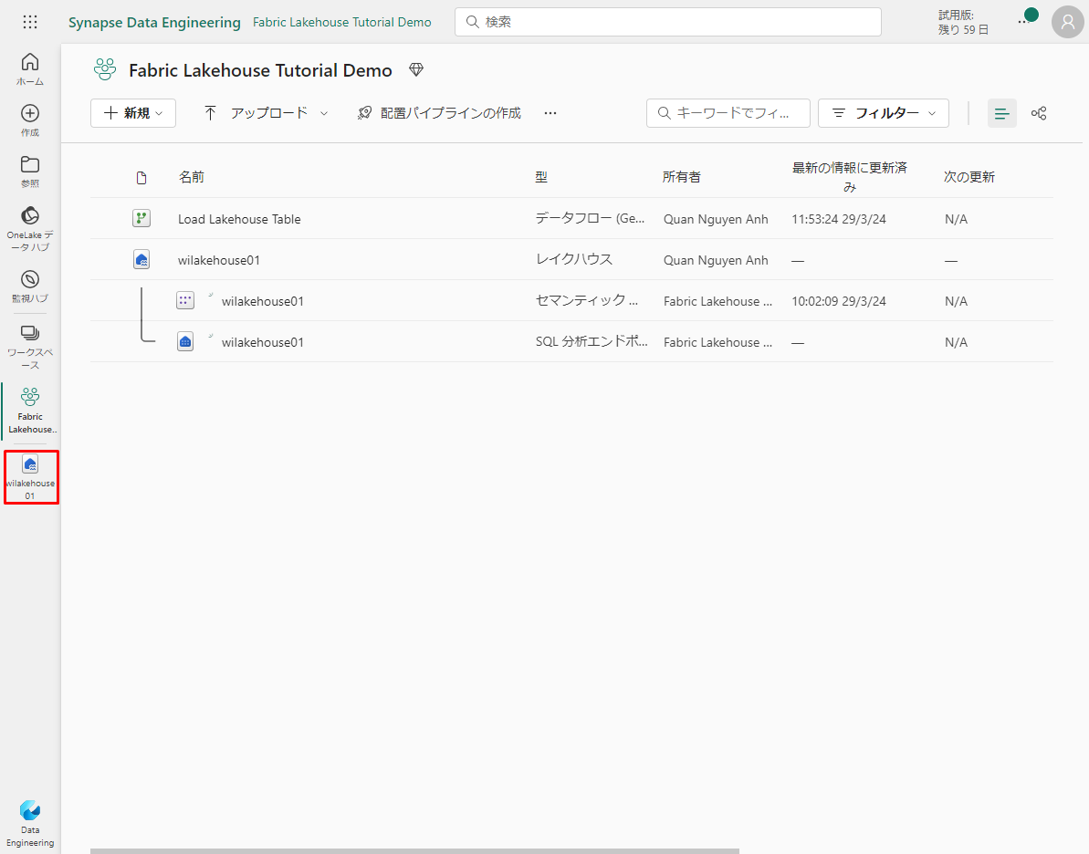Click trial status 残り 59 日 text
1089x854 pixels.
coord(963,30)
